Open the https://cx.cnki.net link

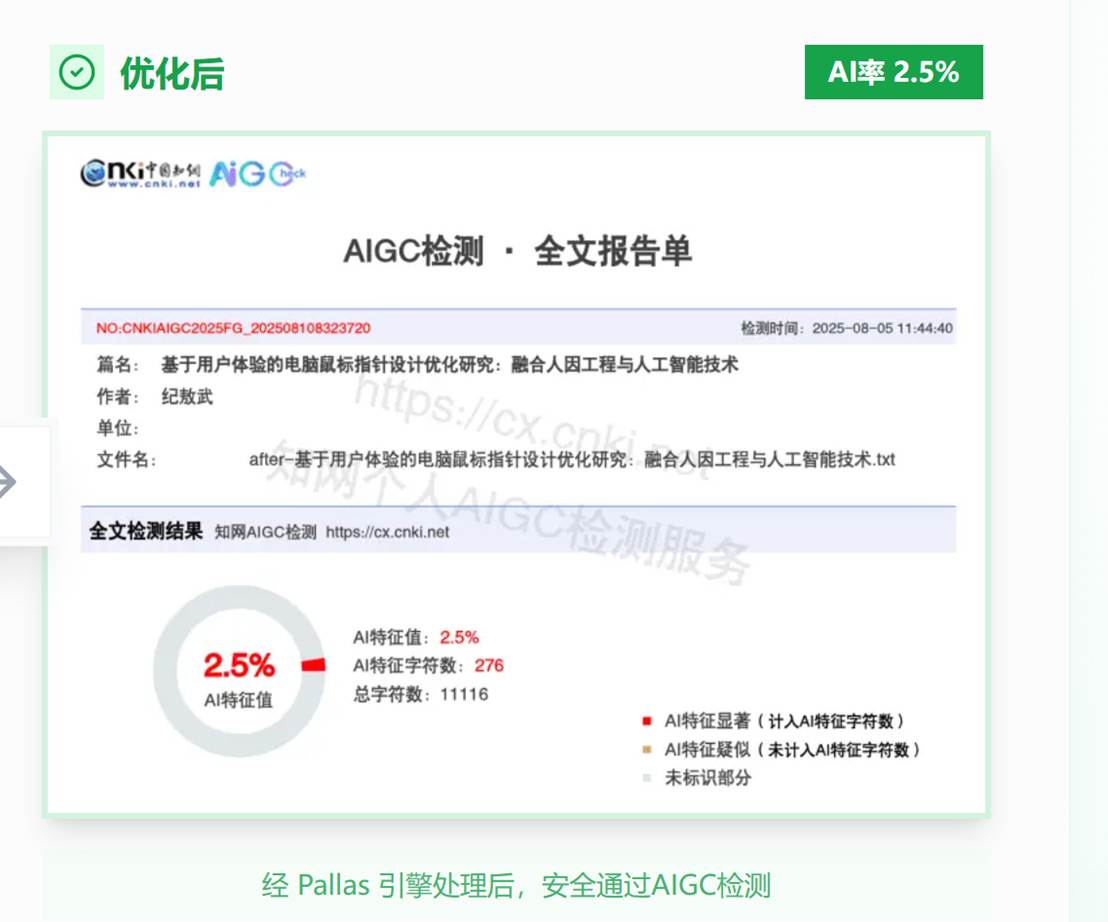387,532
